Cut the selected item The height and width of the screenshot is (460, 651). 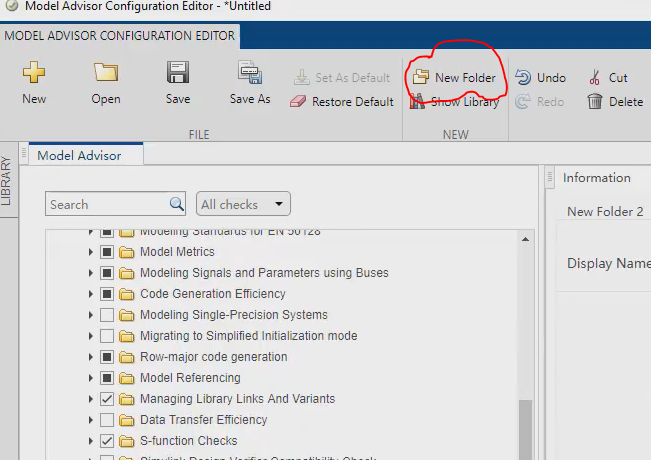[x=608, y=78]
